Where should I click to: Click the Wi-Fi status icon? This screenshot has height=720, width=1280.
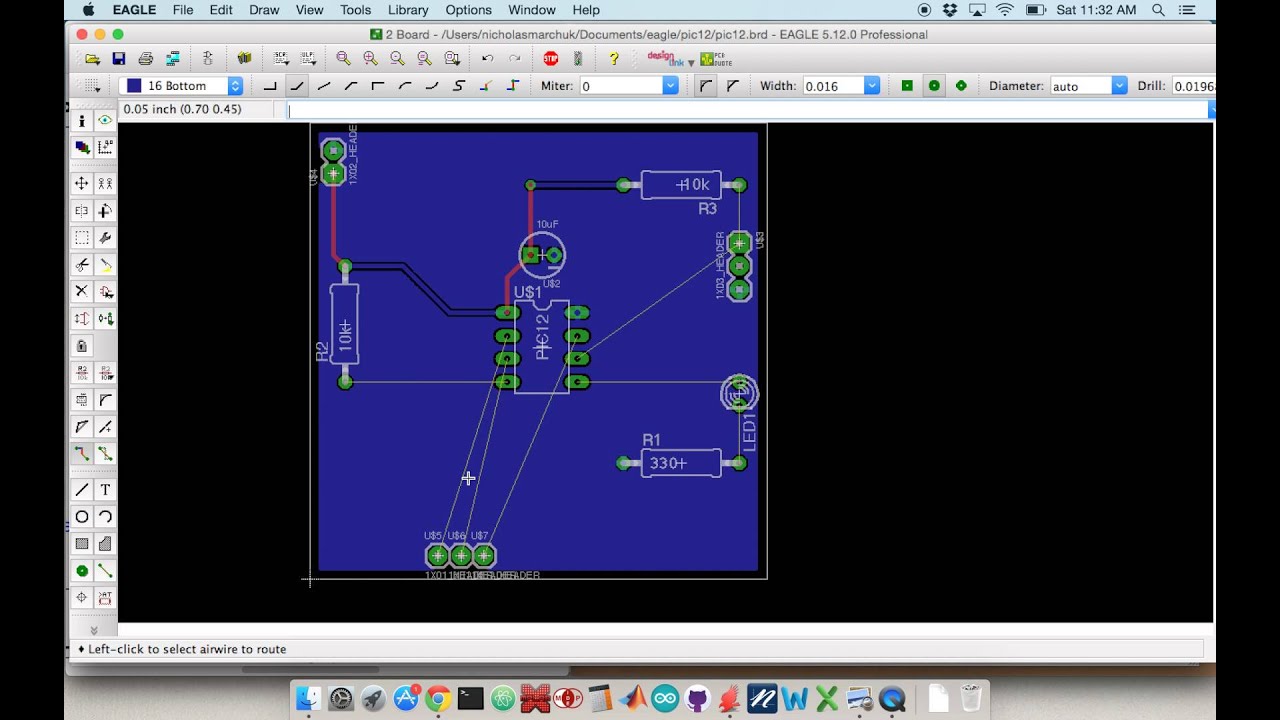pos(1005,10)
